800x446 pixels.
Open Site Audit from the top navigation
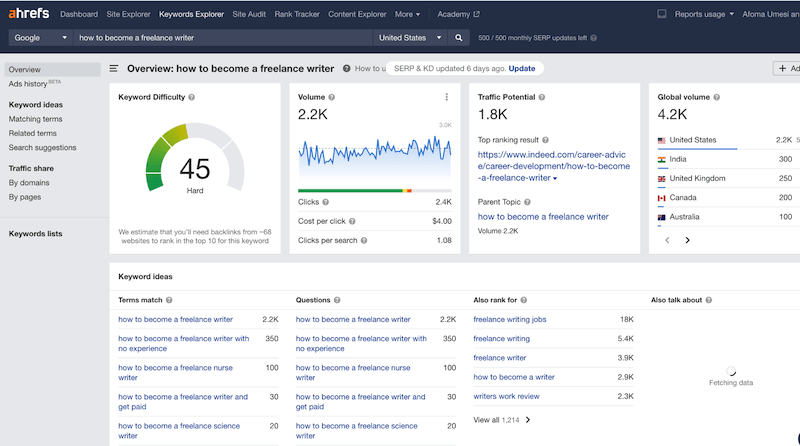249,14
